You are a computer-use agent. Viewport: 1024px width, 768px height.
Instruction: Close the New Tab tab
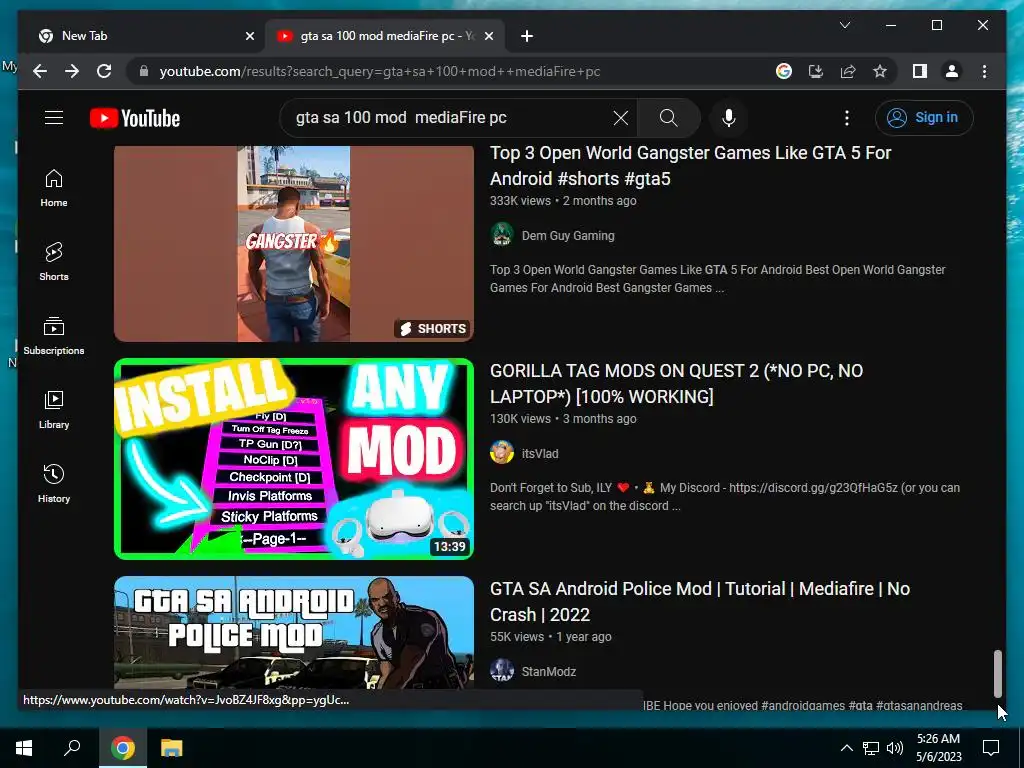[x=249, y=36]
